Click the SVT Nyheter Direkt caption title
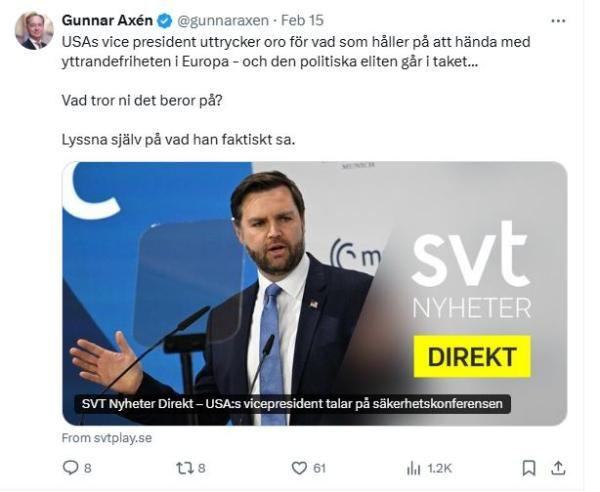600x492 pixels. point(292,404)
